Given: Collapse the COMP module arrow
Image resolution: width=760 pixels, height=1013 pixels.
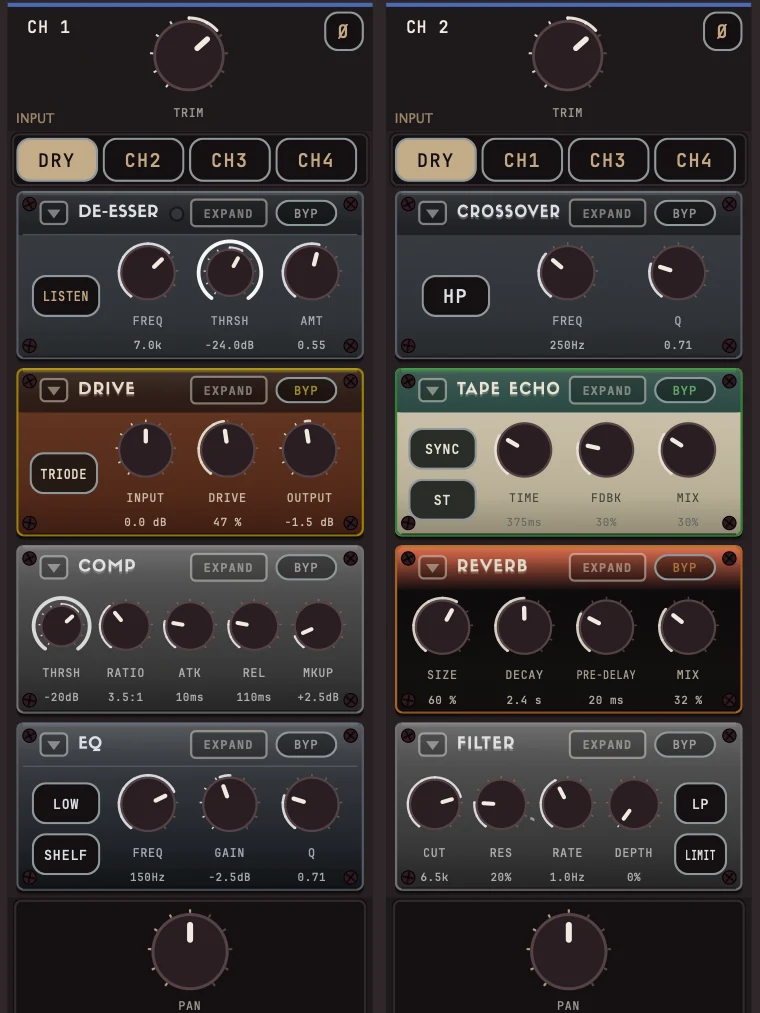Looking at the screenshot, I should 54,567.
